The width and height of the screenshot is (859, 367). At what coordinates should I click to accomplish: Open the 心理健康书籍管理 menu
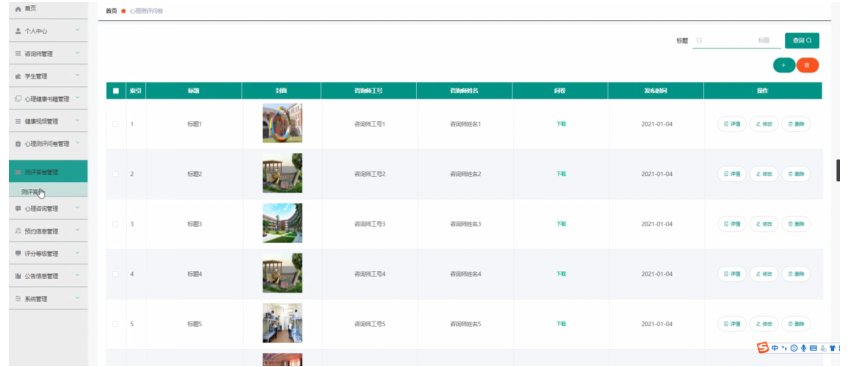click(48, 99)
